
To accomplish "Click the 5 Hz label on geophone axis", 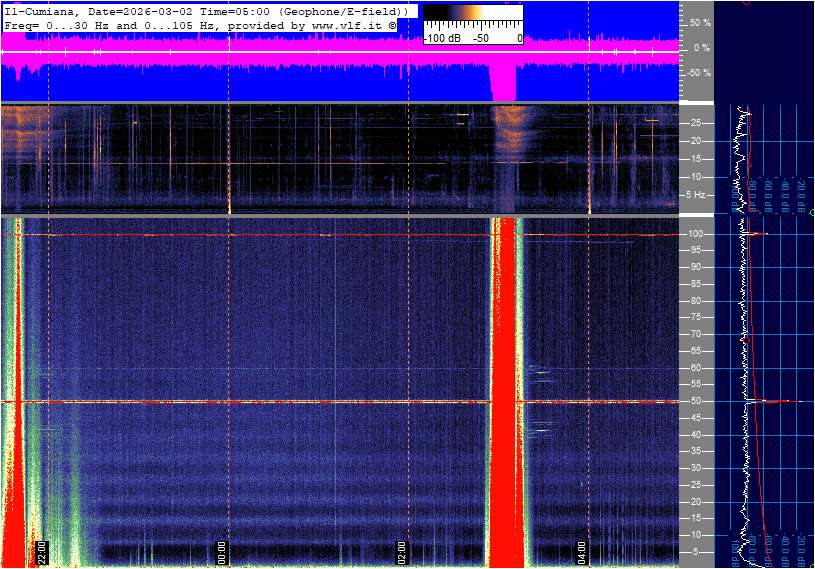I will [697, 195].
